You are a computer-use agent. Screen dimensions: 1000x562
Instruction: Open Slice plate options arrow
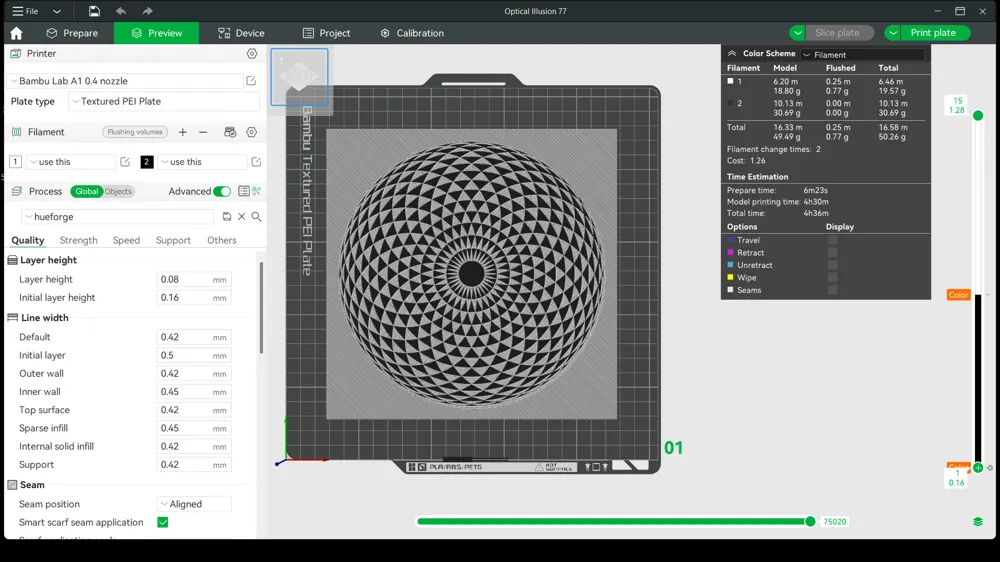point(797,33)
